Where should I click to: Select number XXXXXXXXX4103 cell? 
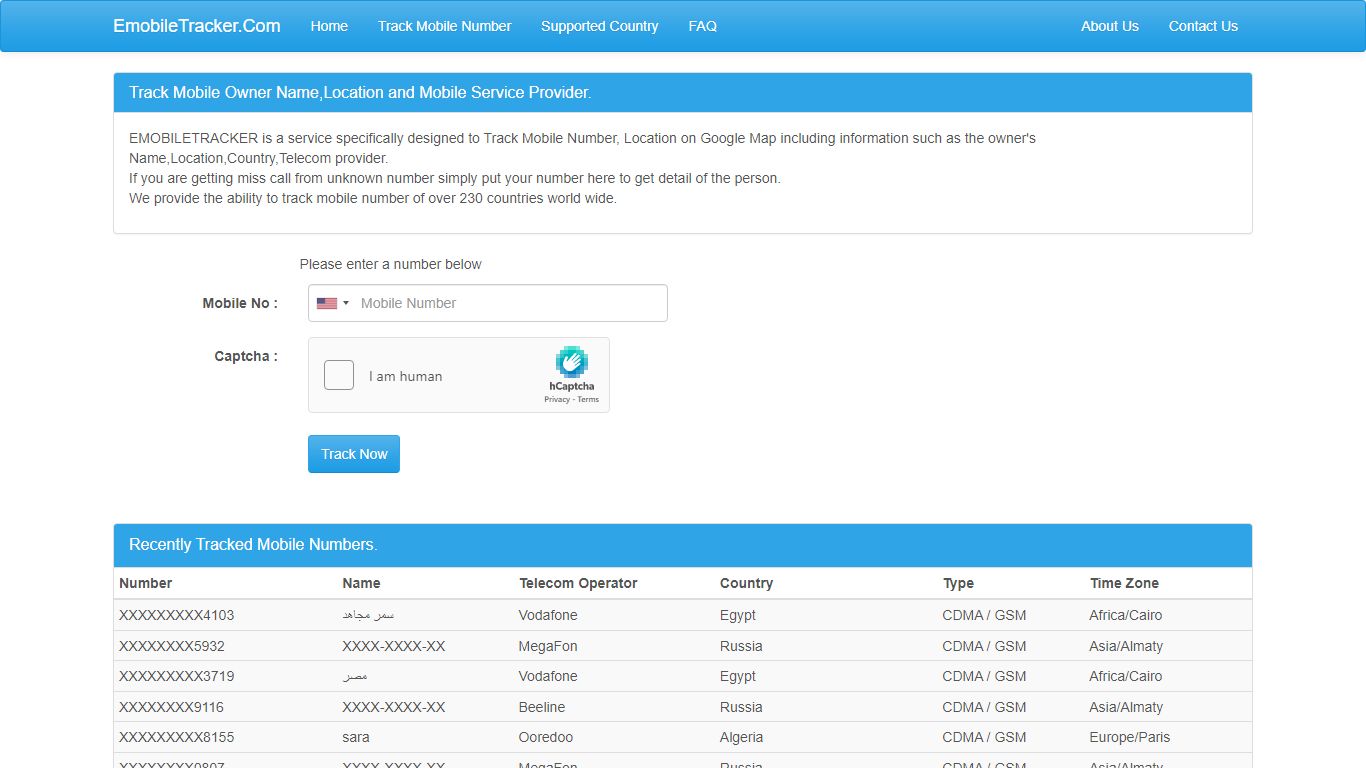click(176, 615)
